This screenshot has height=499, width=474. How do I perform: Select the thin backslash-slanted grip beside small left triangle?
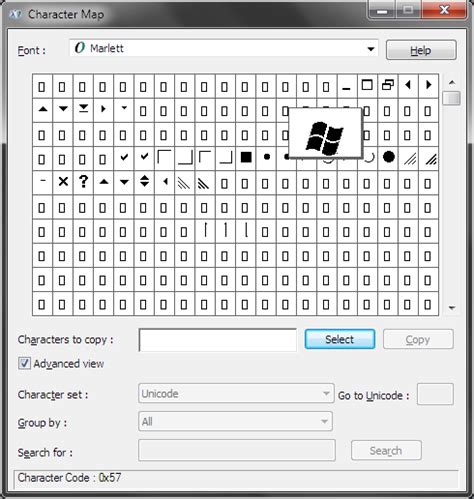click(184, 183)
